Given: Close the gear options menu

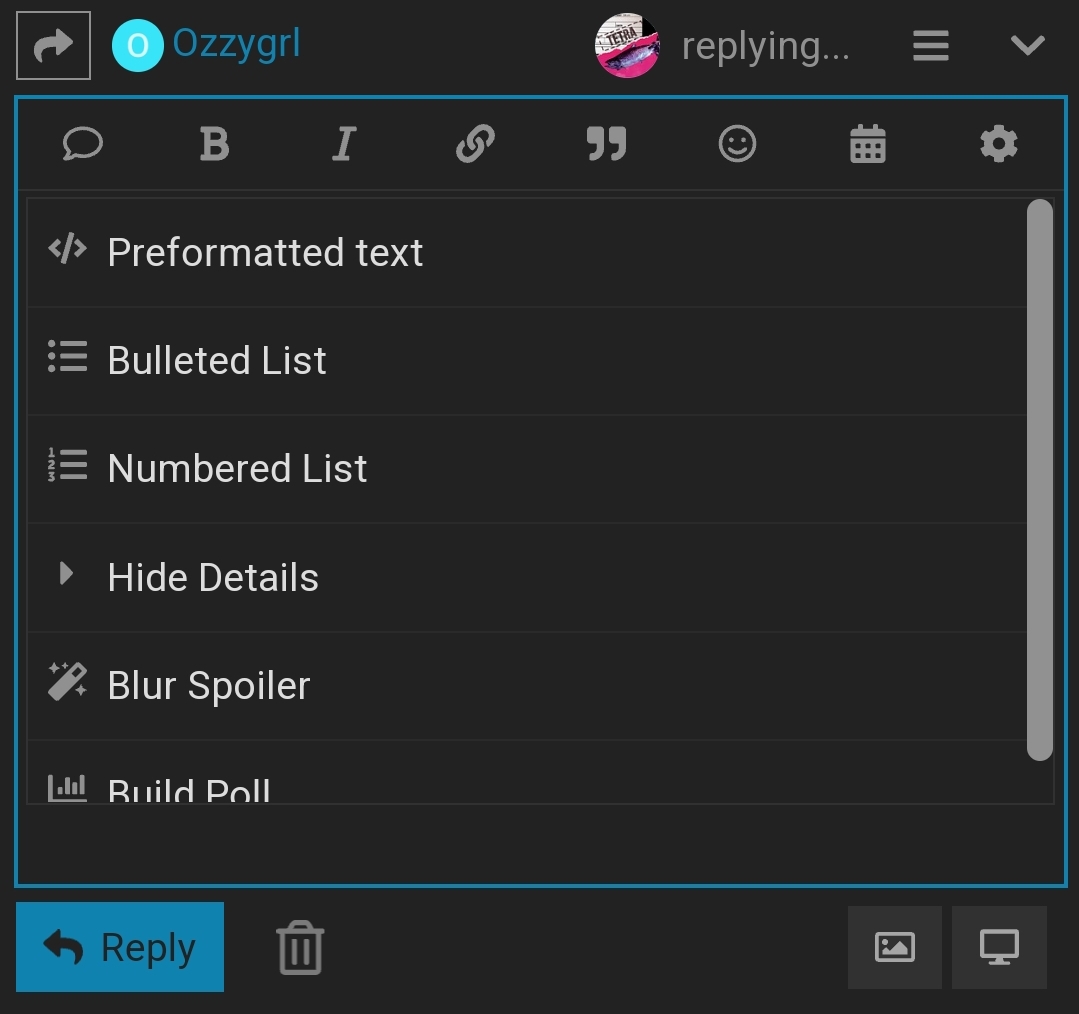Looking at the screenshot, I should click(998, 145).
